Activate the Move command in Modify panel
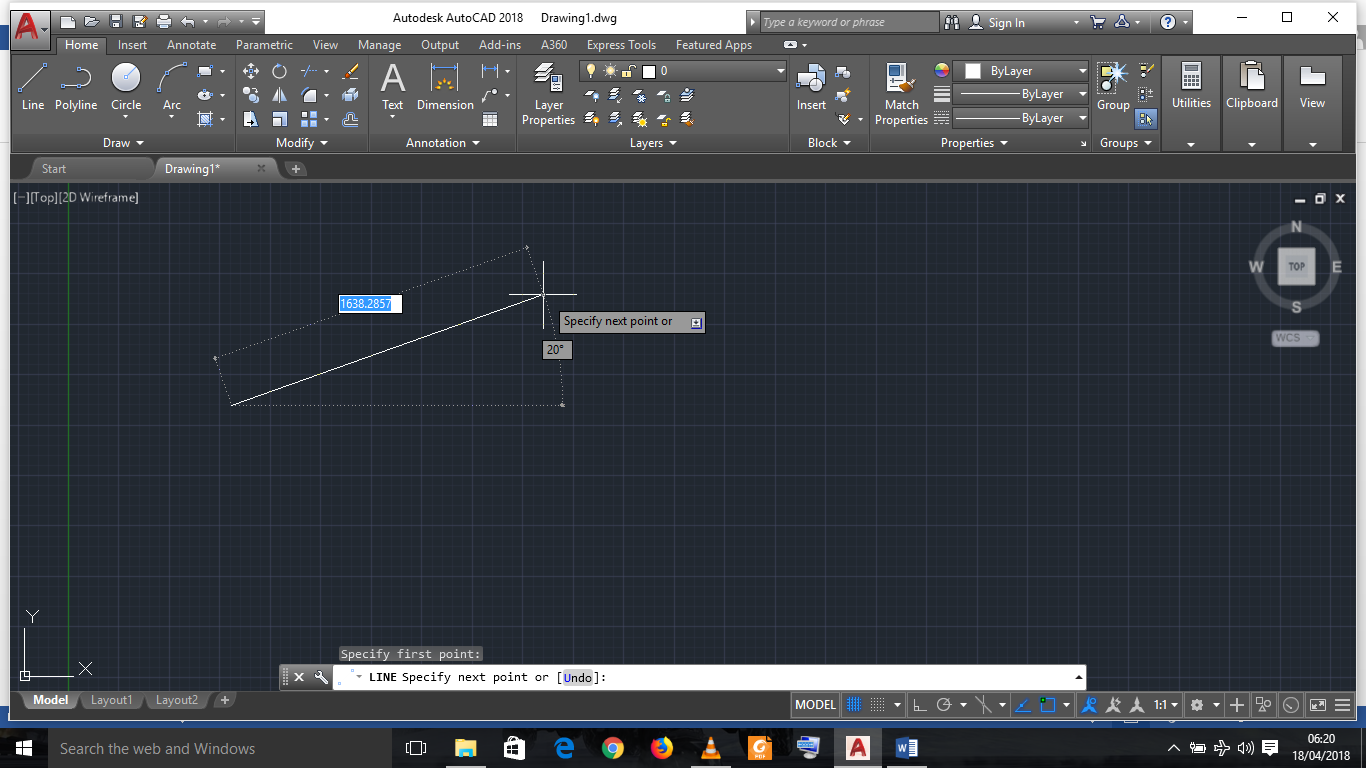Image resolution: width=1366 pixels, height=768 pixels. tap(251, 70)
